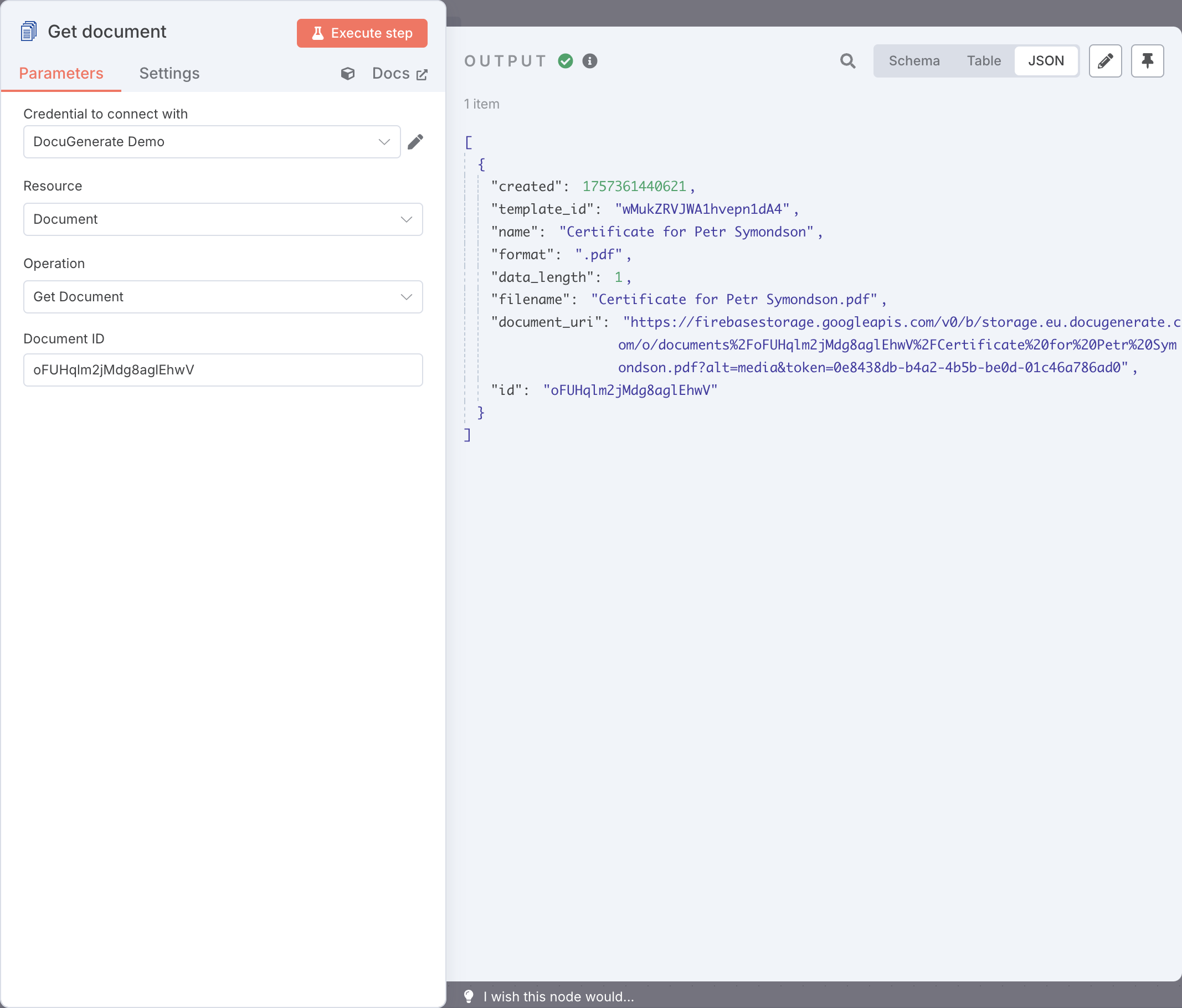Open the Parameters tab
1182x1008 pixels.
click(61, 74)
